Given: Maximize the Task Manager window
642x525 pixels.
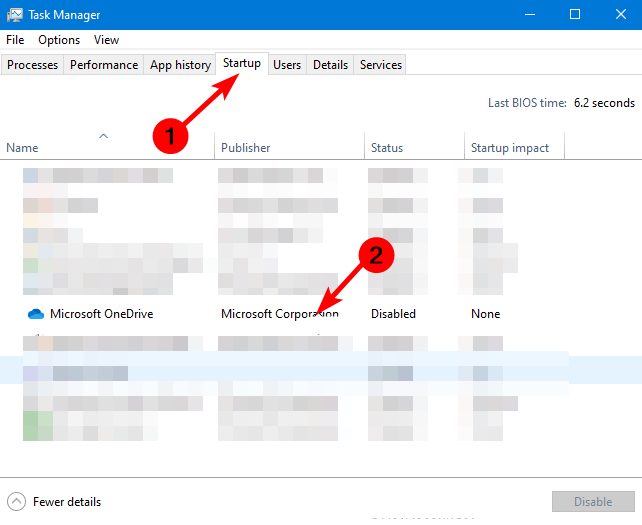Looking at the screenshot, I should tap(575, 14).
